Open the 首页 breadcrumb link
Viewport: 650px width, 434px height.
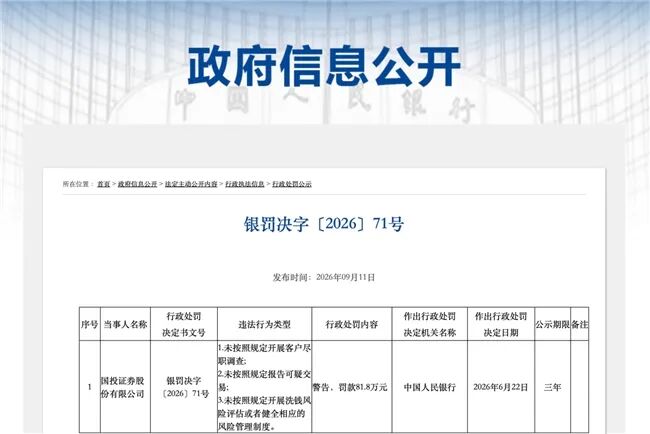pos(104,184)
